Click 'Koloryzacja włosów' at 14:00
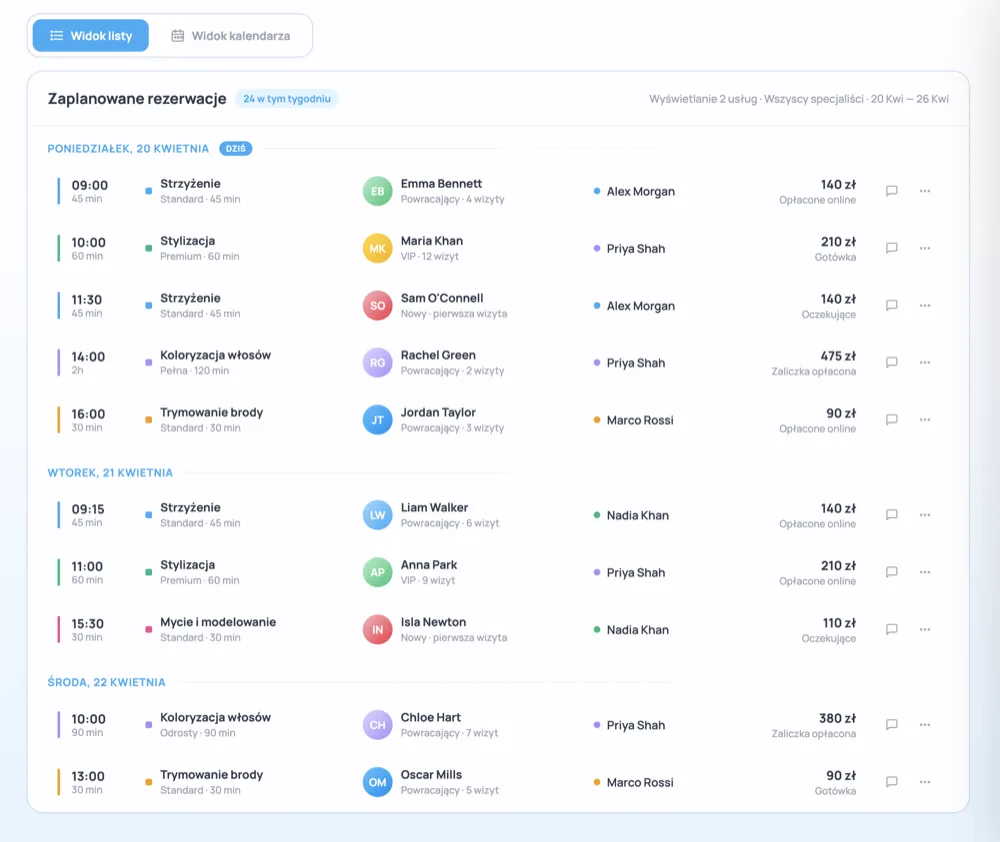 tap(216, 355)
